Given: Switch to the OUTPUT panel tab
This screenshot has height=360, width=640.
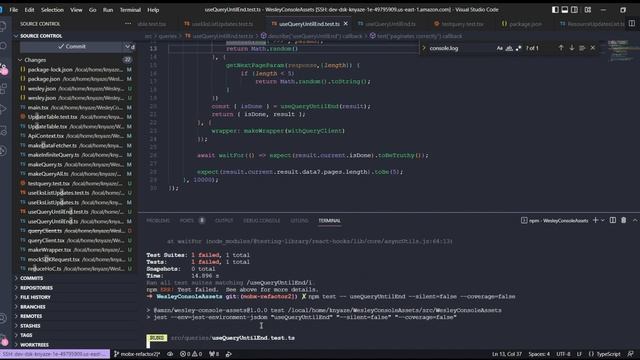Looking at the screenshot, I should (x=224, y=221).
